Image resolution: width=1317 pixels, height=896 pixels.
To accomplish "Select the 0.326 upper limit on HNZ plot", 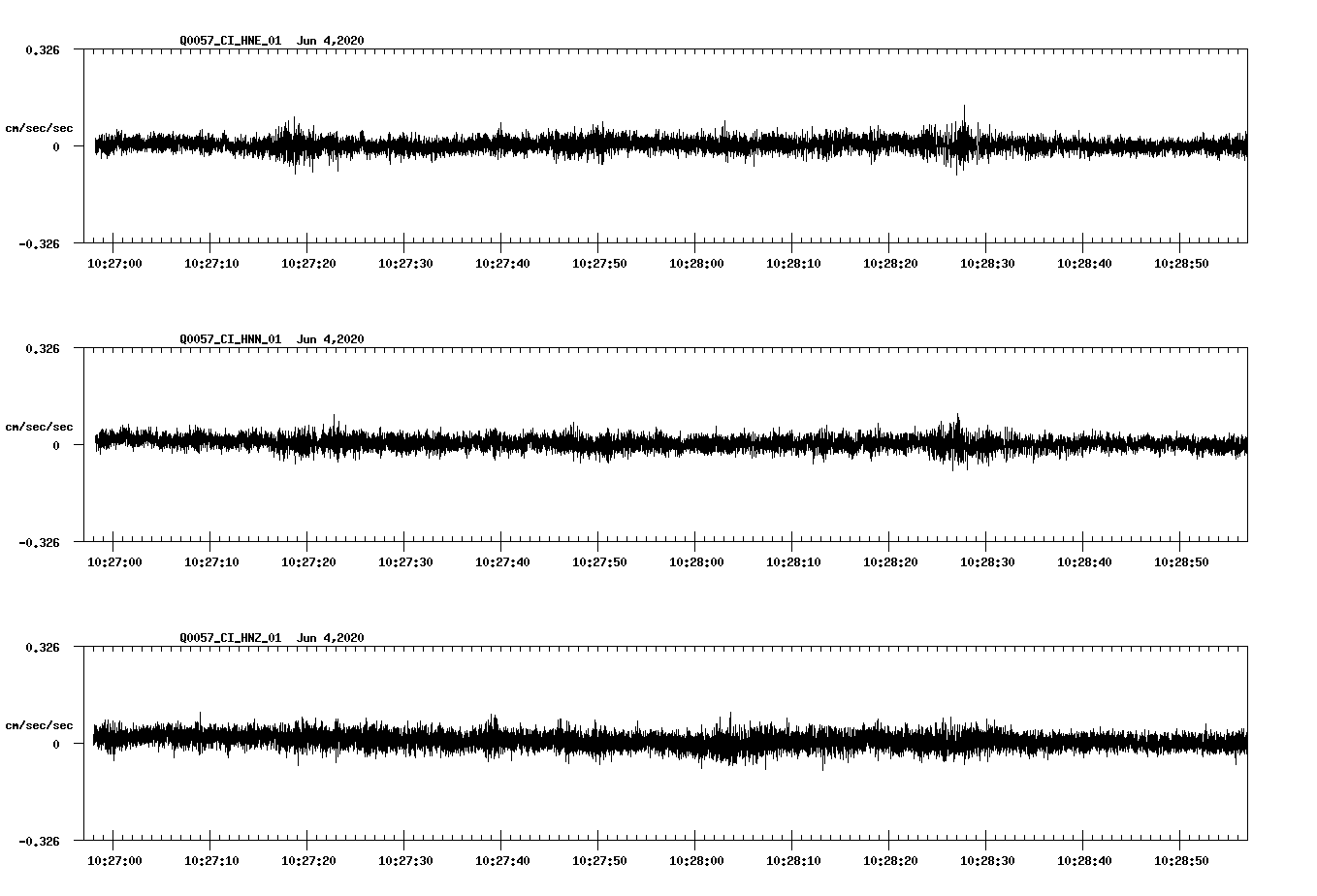I will (43, 647).
